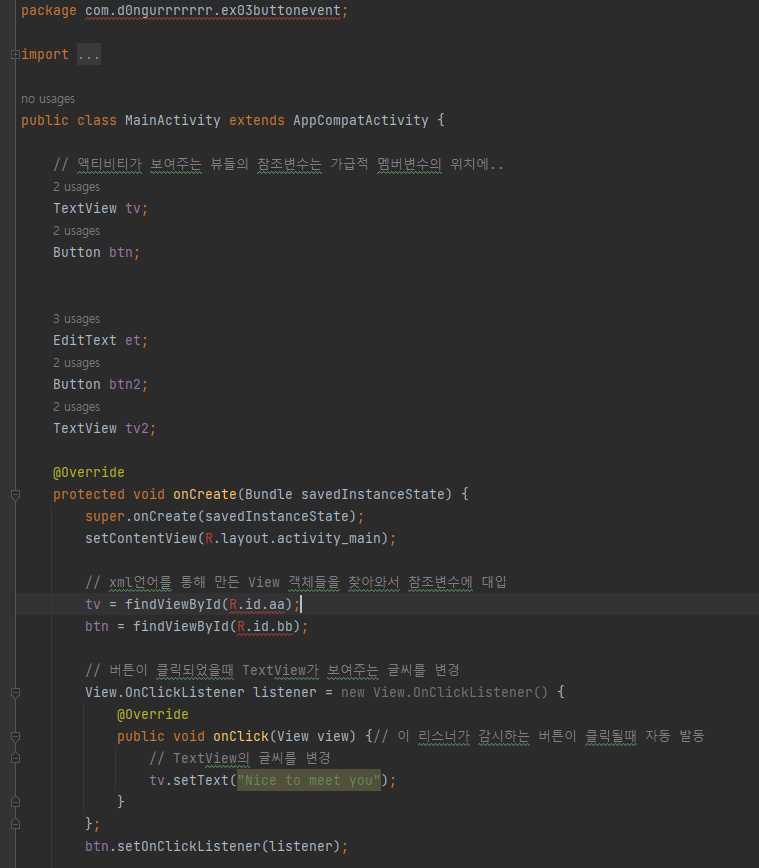Viewport: 759px width, 868px height.
Task: Click the onClick method name
Action: click(241, 736)
